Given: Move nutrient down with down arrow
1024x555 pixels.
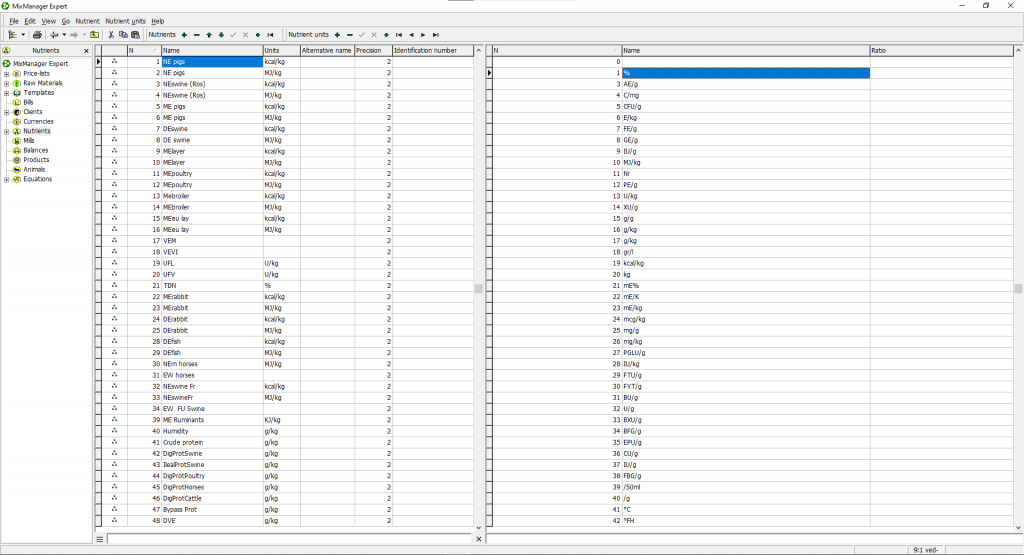Looking at the screenshot, I should (221, 35).
